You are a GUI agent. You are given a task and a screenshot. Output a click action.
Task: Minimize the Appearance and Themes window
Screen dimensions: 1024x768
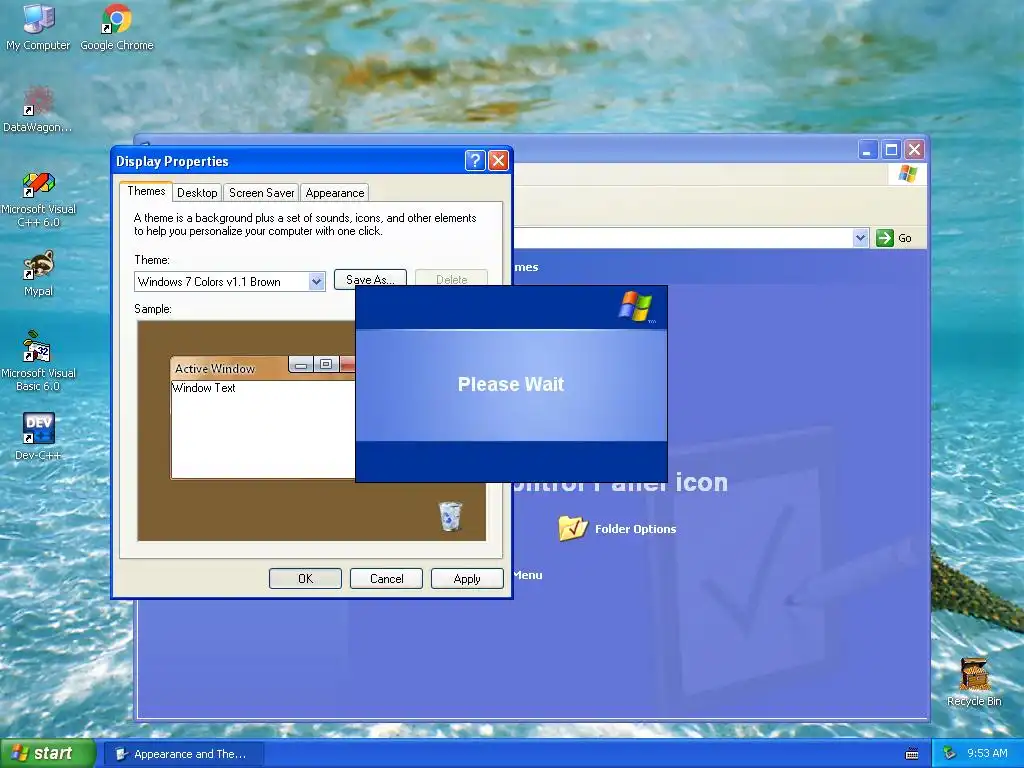(x=867, y=150)
